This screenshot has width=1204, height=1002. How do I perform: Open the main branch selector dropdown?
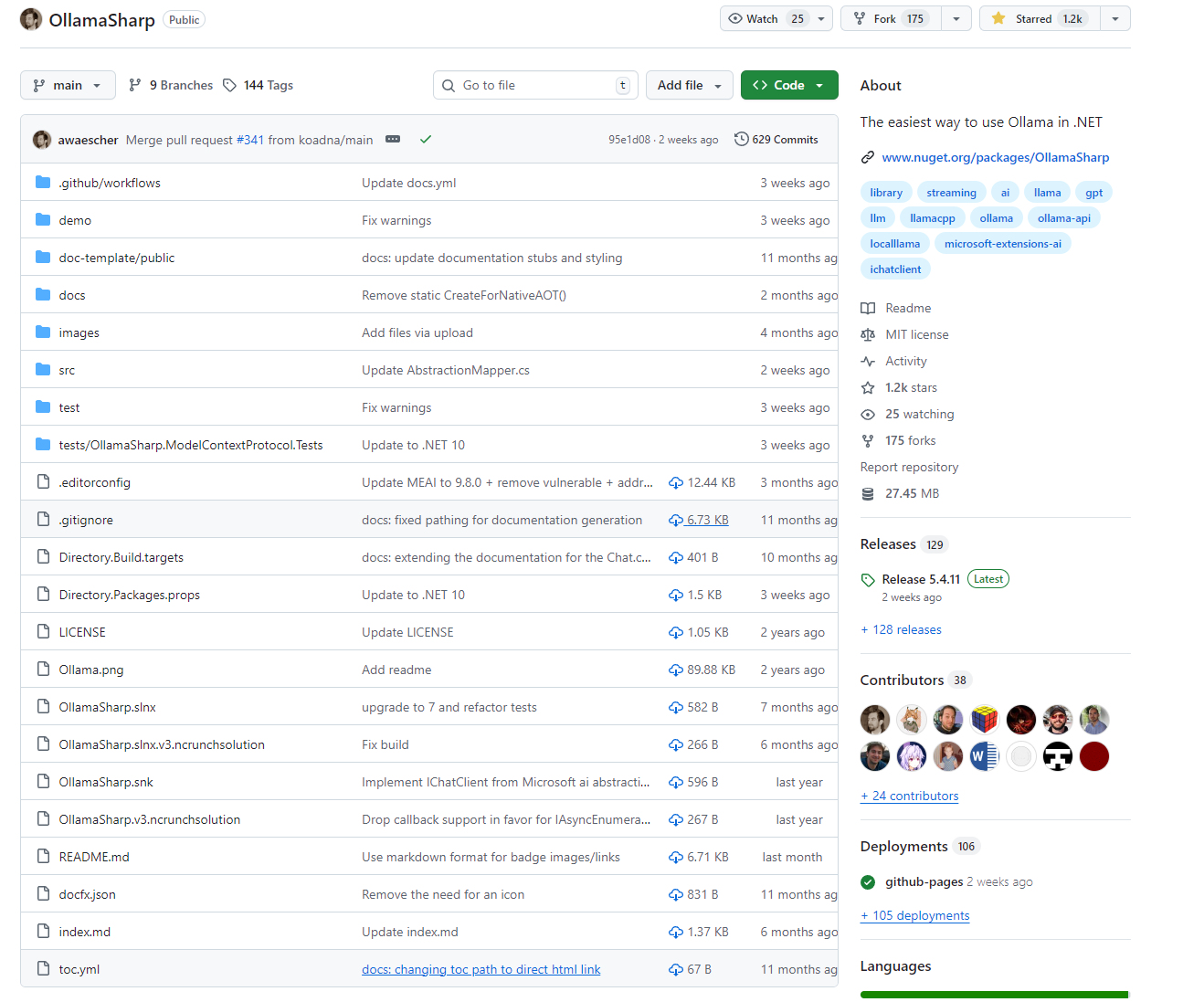coord(68,85)
